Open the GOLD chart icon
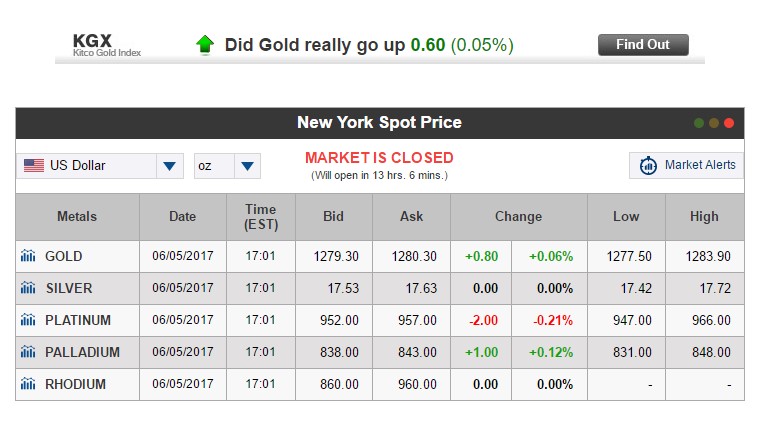 28,255
